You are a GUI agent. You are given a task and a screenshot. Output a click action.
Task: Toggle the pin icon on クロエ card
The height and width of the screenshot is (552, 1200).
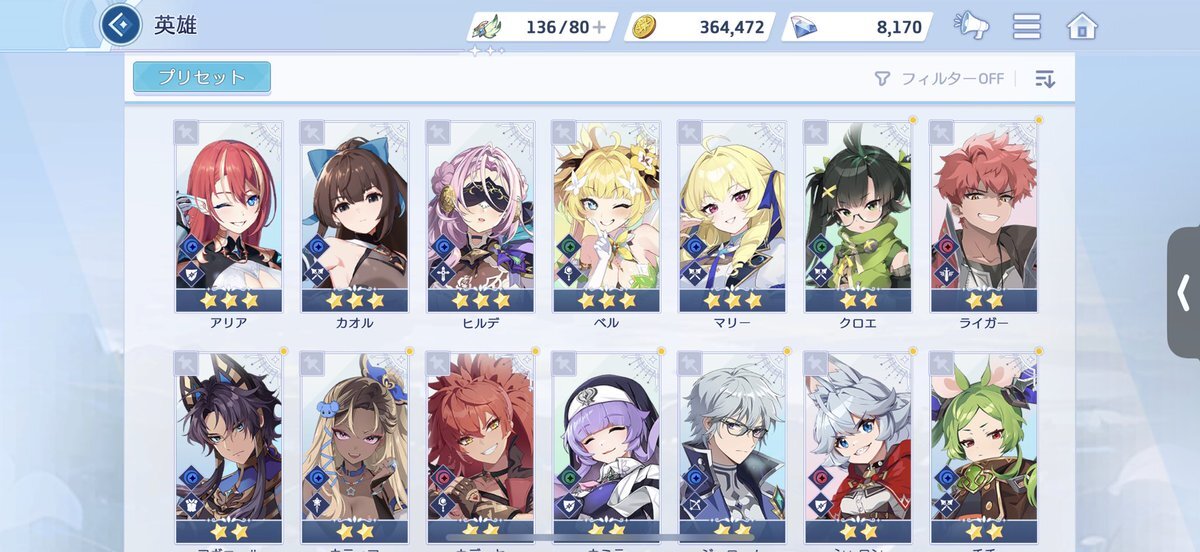[816, 133]
